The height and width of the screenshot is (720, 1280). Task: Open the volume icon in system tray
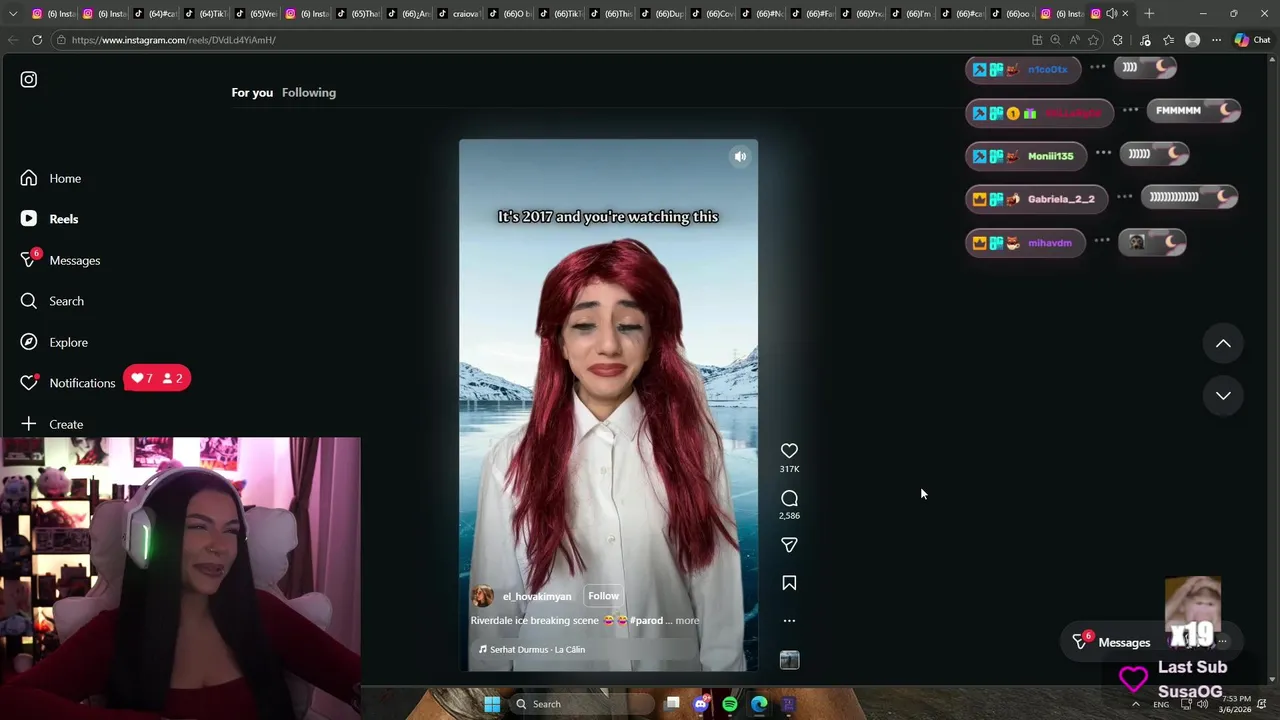tap(1205, 704)
